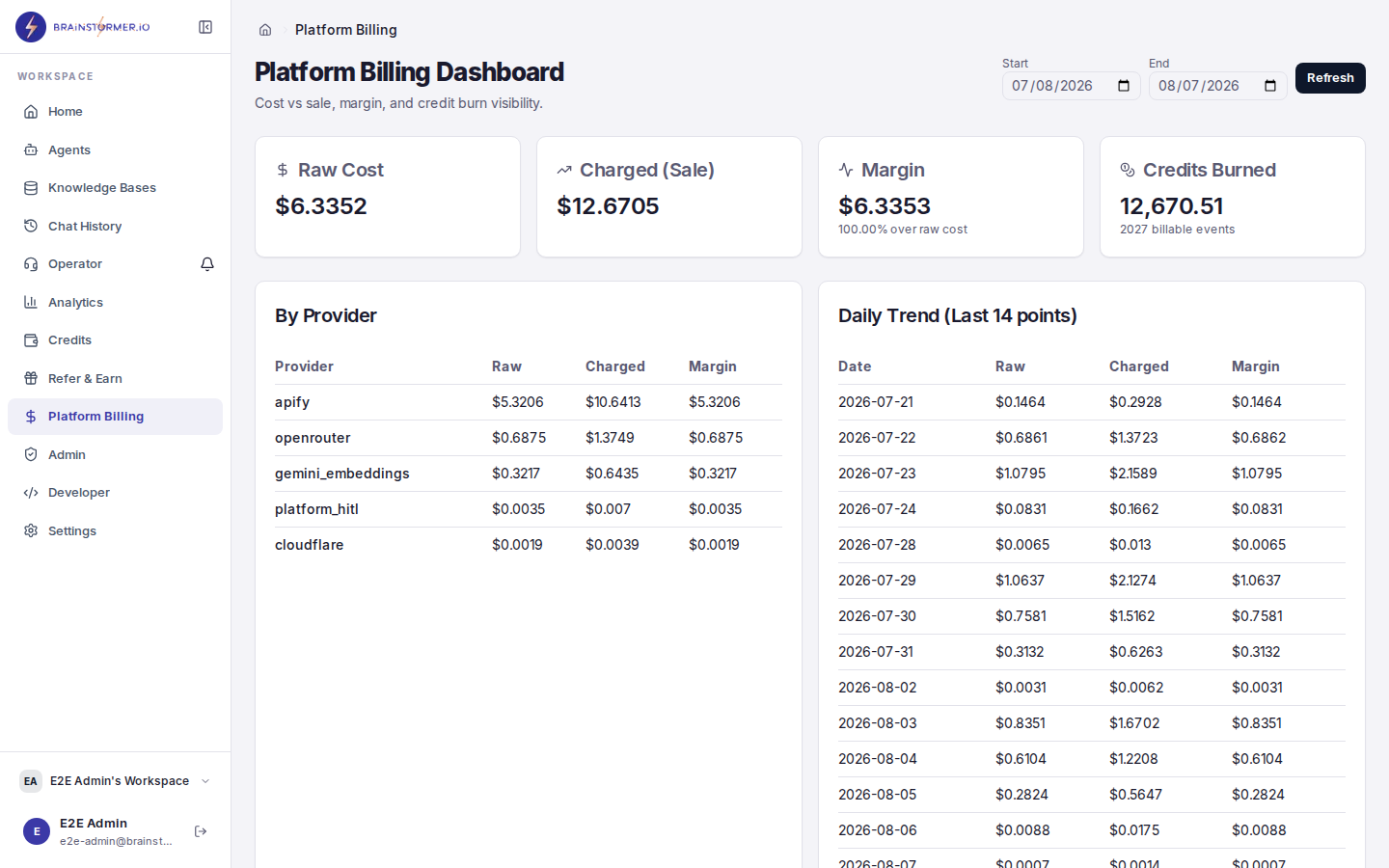Click the Developer code brackets icon
The image size is (1389, 868).
(x=31, y=493)
